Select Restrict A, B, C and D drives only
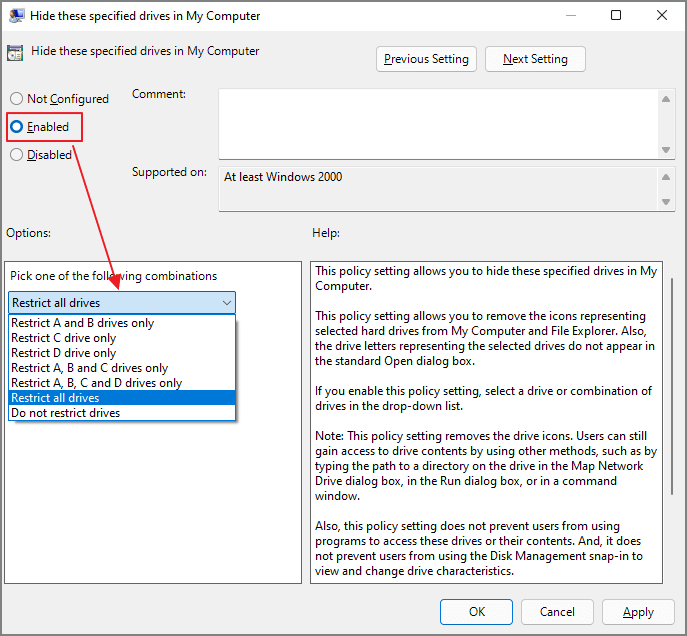Viewport: 687px width, 636px height. [x=97, y=383]
